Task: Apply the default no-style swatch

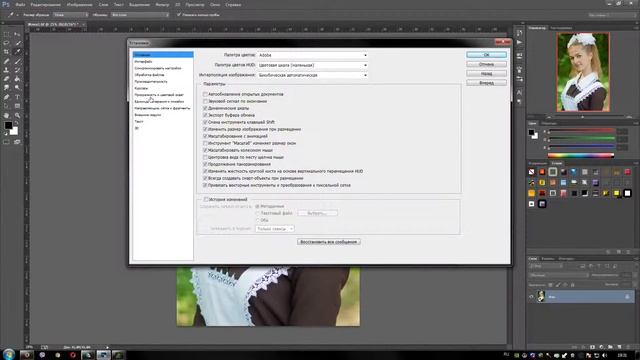Action: (x=531, y=172)
